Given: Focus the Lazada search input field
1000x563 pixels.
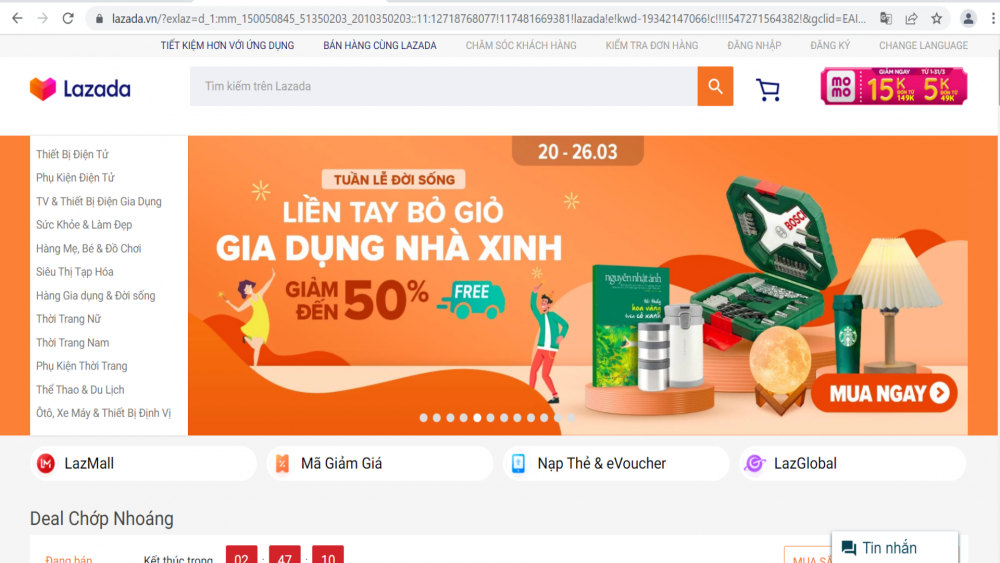Looking at the screenshot, I should coord(443,86).
